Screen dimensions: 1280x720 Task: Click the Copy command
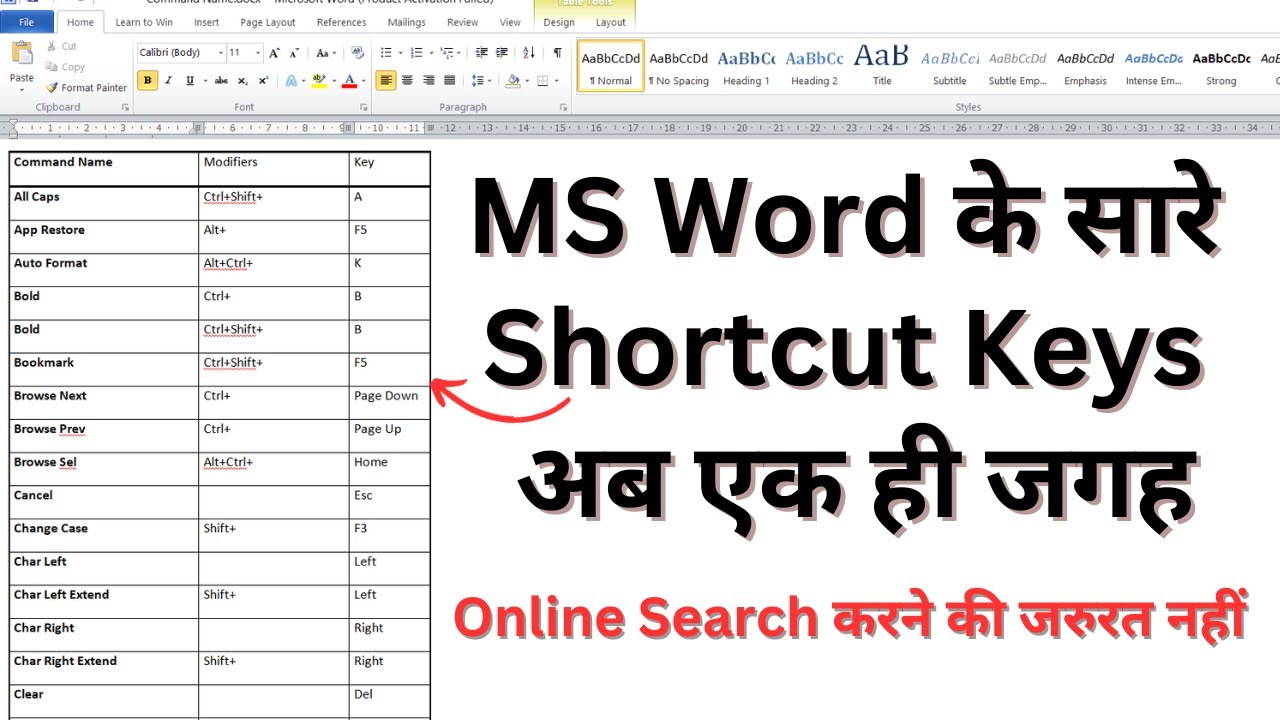coord(65,67)
